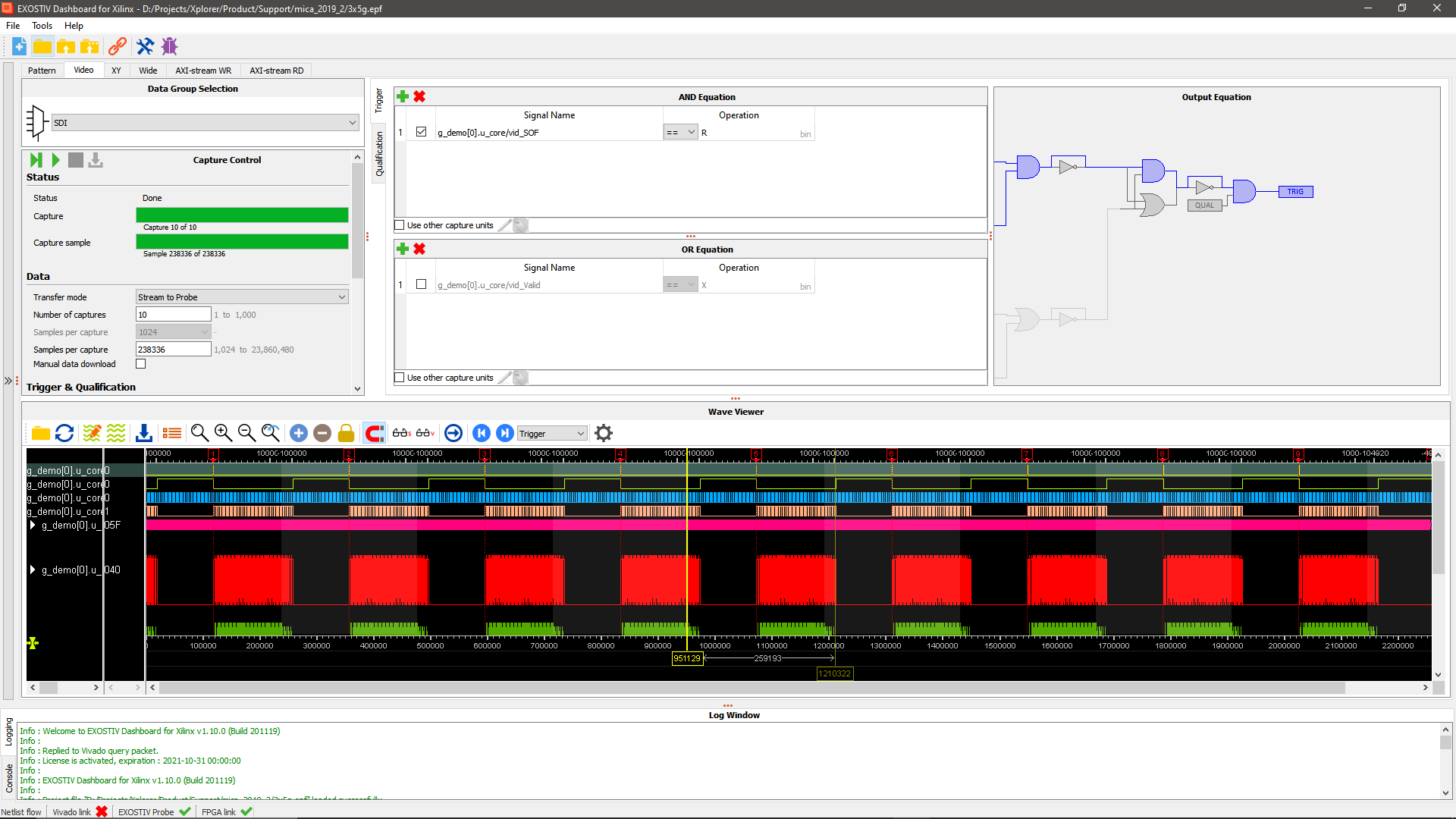Open the == operator dropdown for vid_SOF
Screen dimensions: 1456x819
[680, 132]
